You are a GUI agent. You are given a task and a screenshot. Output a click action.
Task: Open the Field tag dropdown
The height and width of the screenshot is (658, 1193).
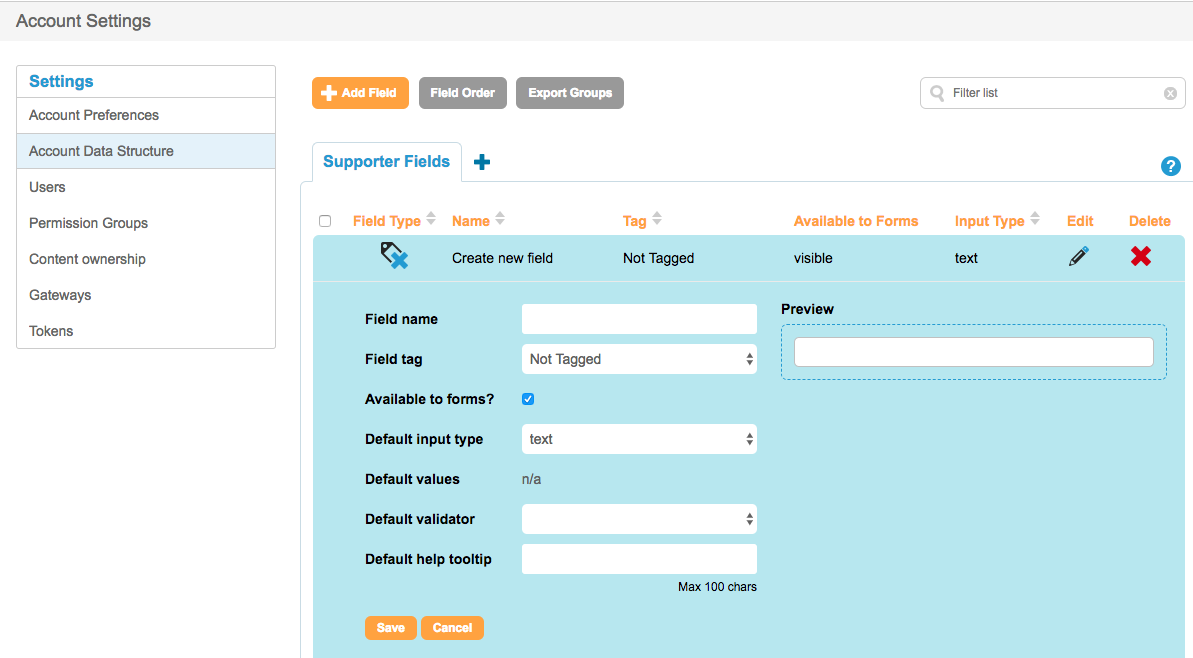click(x=639, y=359)
